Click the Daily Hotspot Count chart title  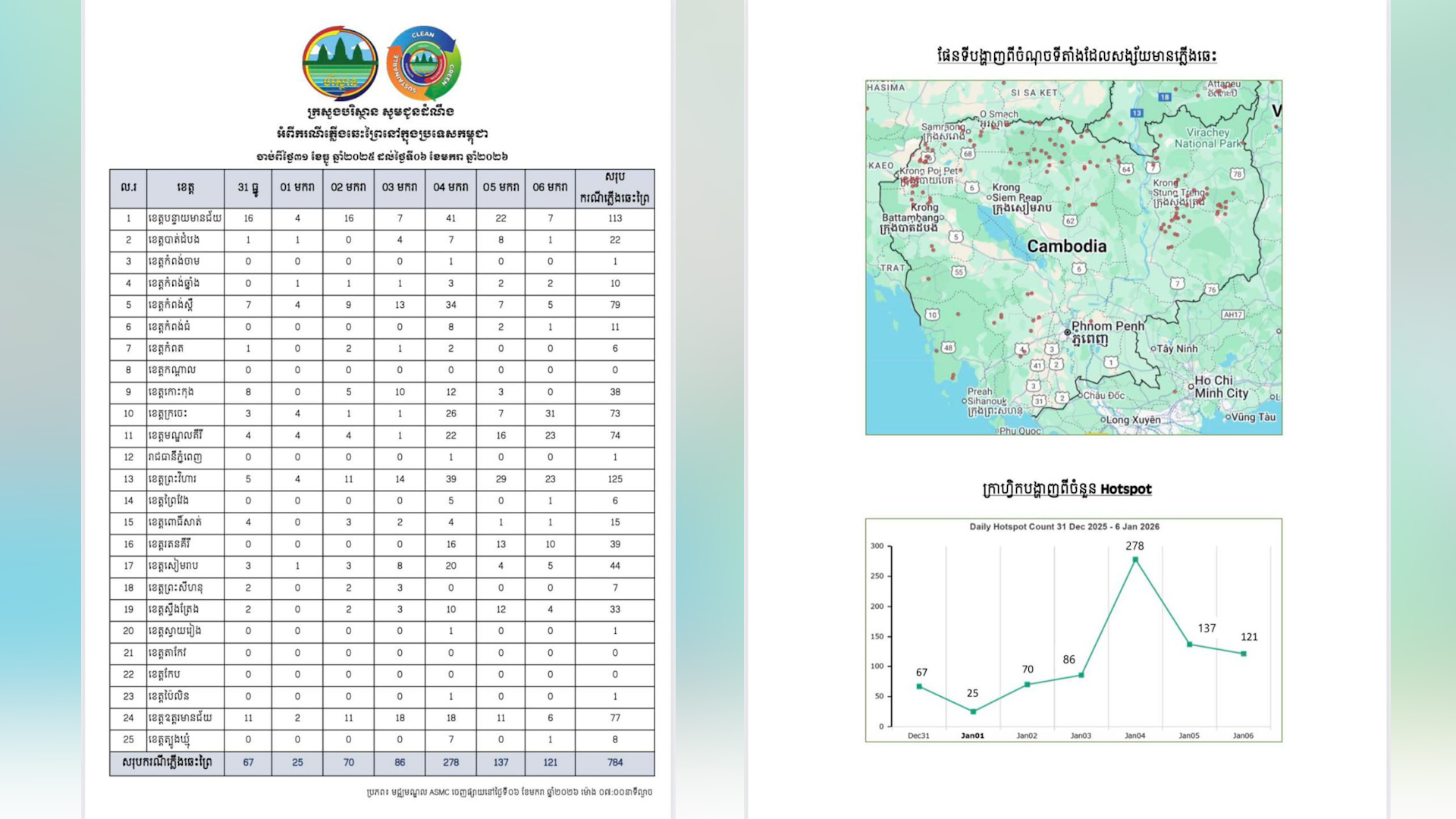[1064, 526]
